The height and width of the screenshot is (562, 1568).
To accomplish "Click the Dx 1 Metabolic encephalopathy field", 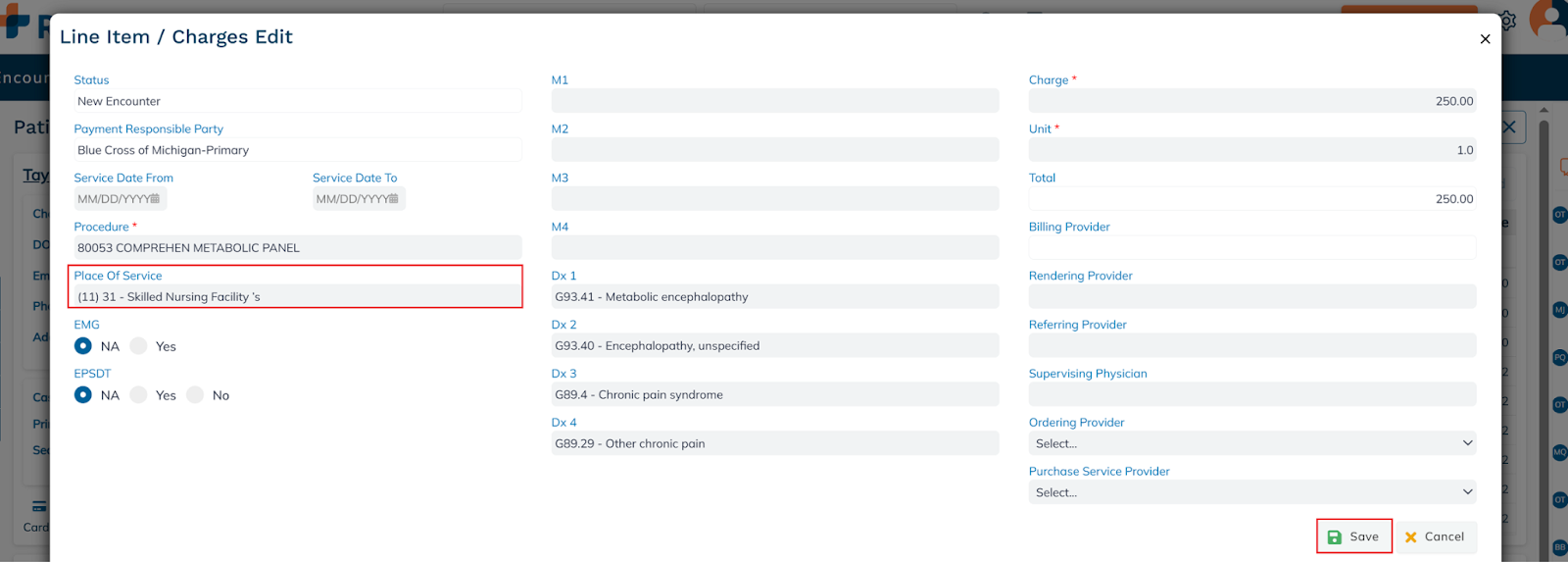I will [x=774, y=297].
